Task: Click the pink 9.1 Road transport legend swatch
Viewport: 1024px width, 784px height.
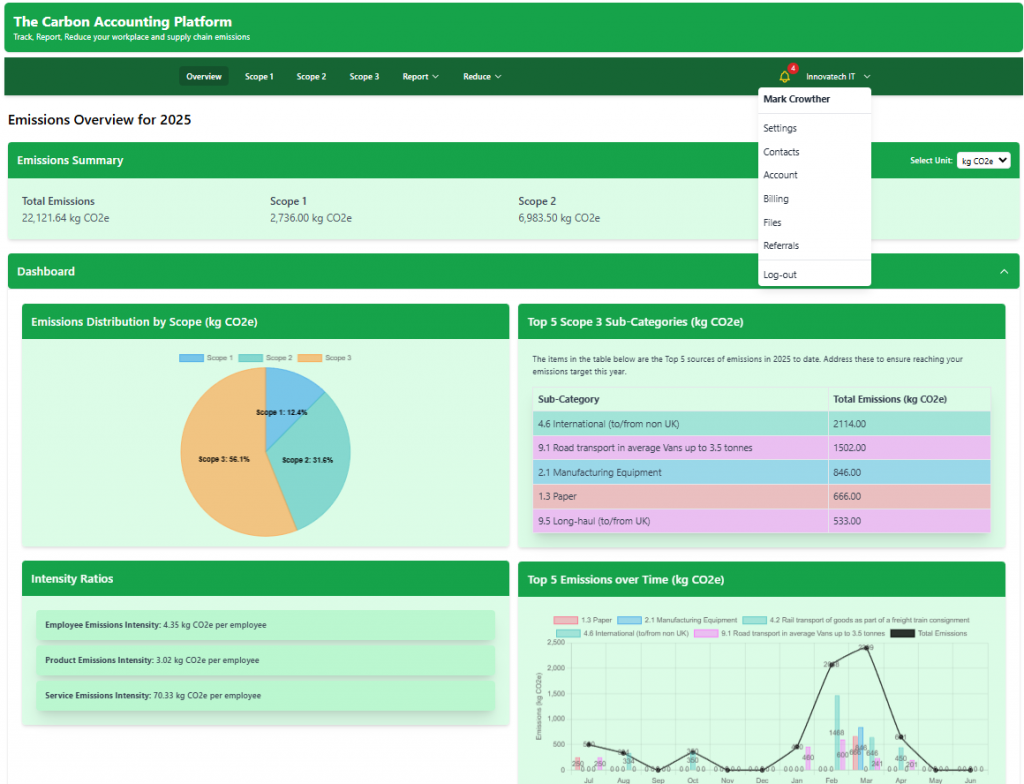Action: (707, 633)
